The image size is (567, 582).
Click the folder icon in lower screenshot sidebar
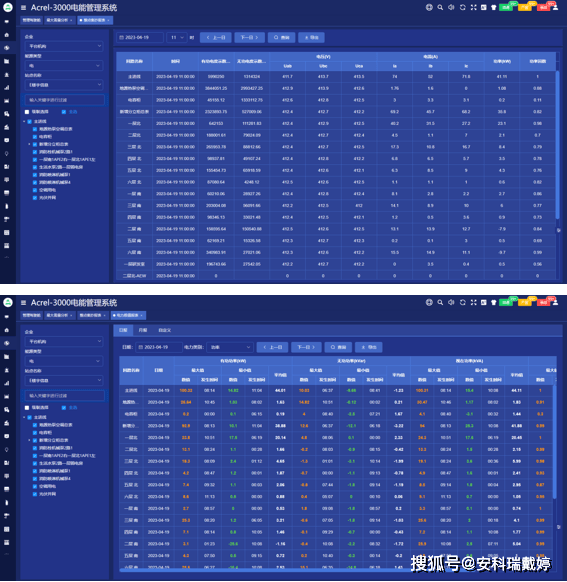[x=7, y=357]
